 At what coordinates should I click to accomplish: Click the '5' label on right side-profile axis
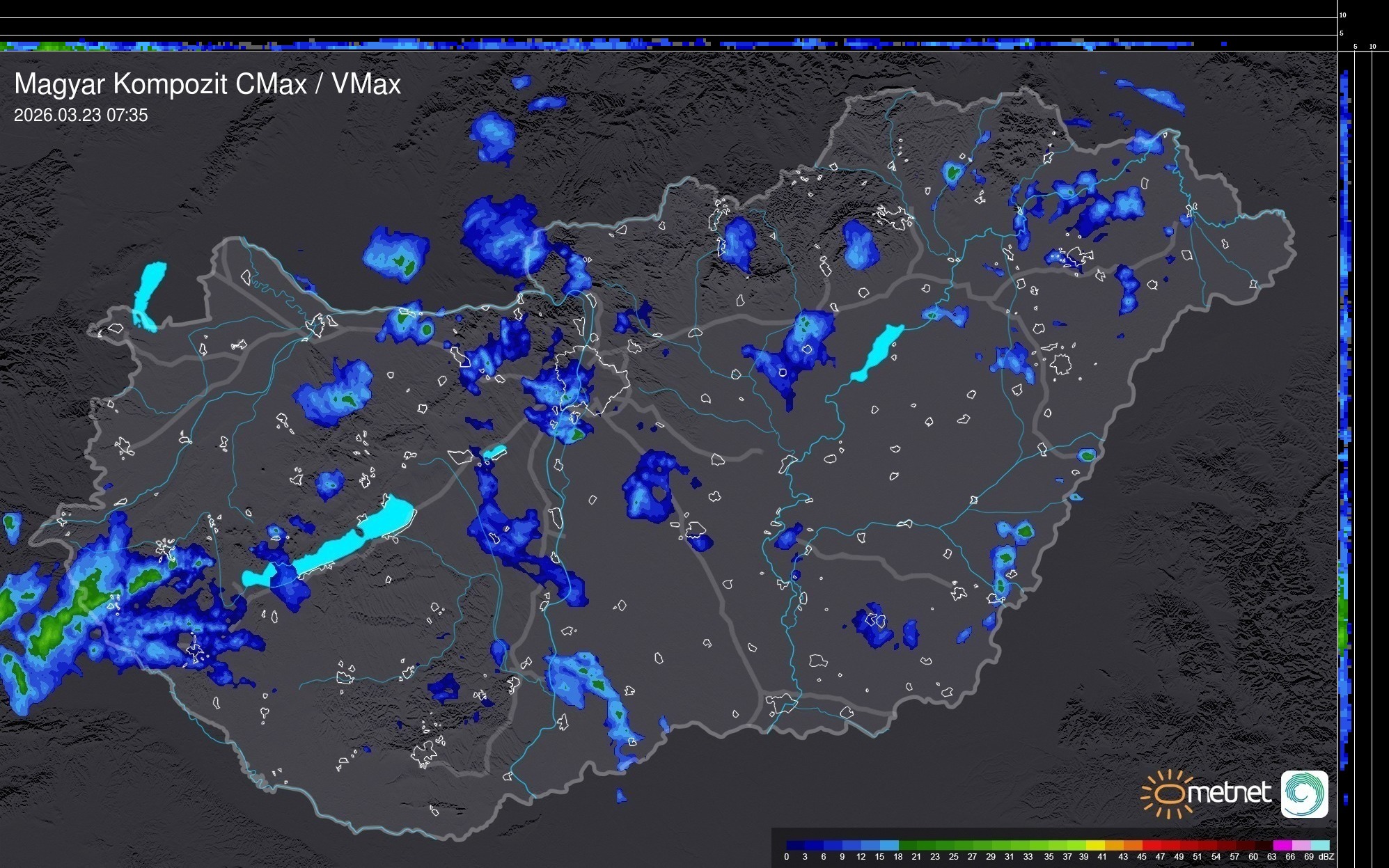(1355, 47)
